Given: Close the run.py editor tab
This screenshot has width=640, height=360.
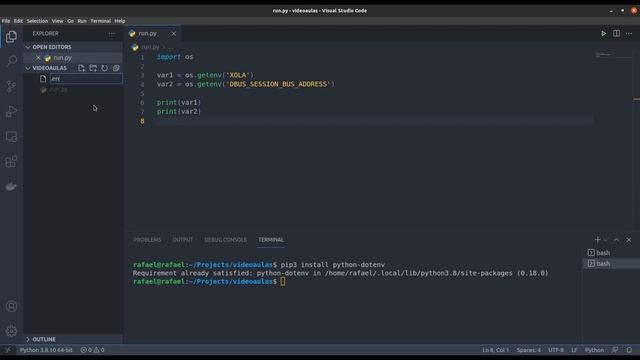Looking at the screenshot, I should point(173,33).
